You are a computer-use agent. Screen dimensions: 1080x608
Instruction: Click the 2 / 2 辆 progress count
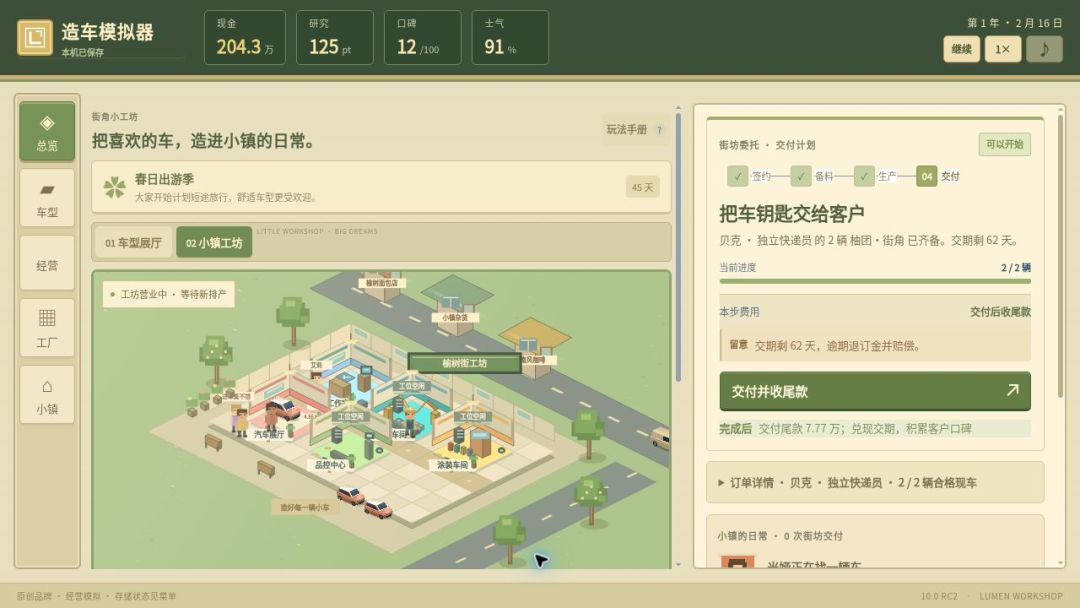(1015, 267)
